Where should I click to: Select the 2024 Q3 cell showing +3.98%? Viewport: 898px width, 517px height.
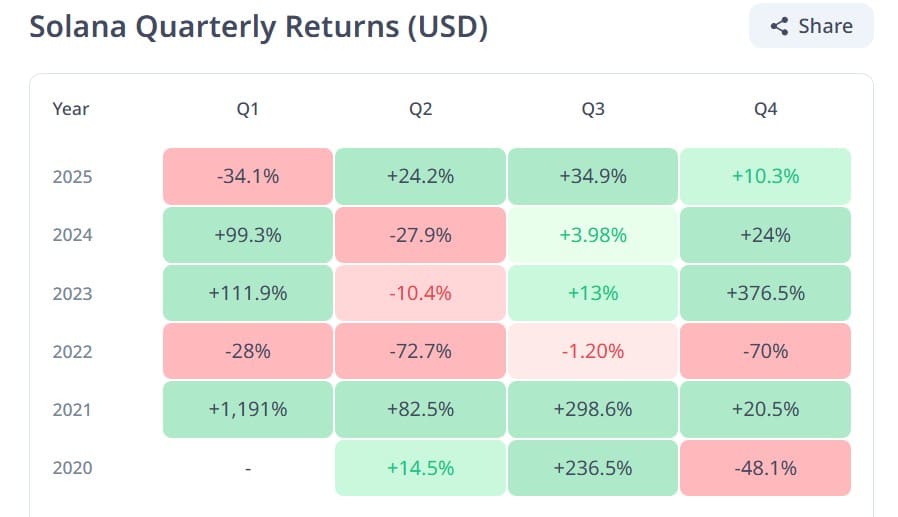tap(593, 235)
